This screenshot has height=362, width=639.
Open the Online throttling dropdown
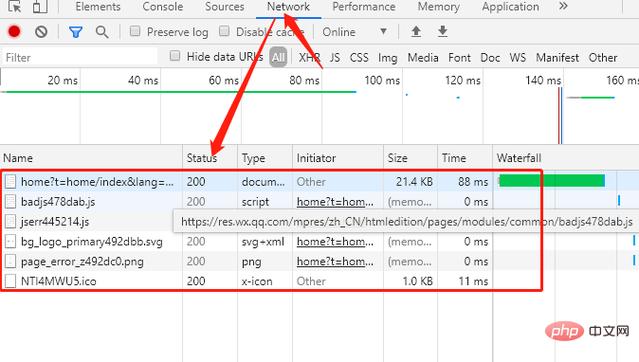pos(354,32)
